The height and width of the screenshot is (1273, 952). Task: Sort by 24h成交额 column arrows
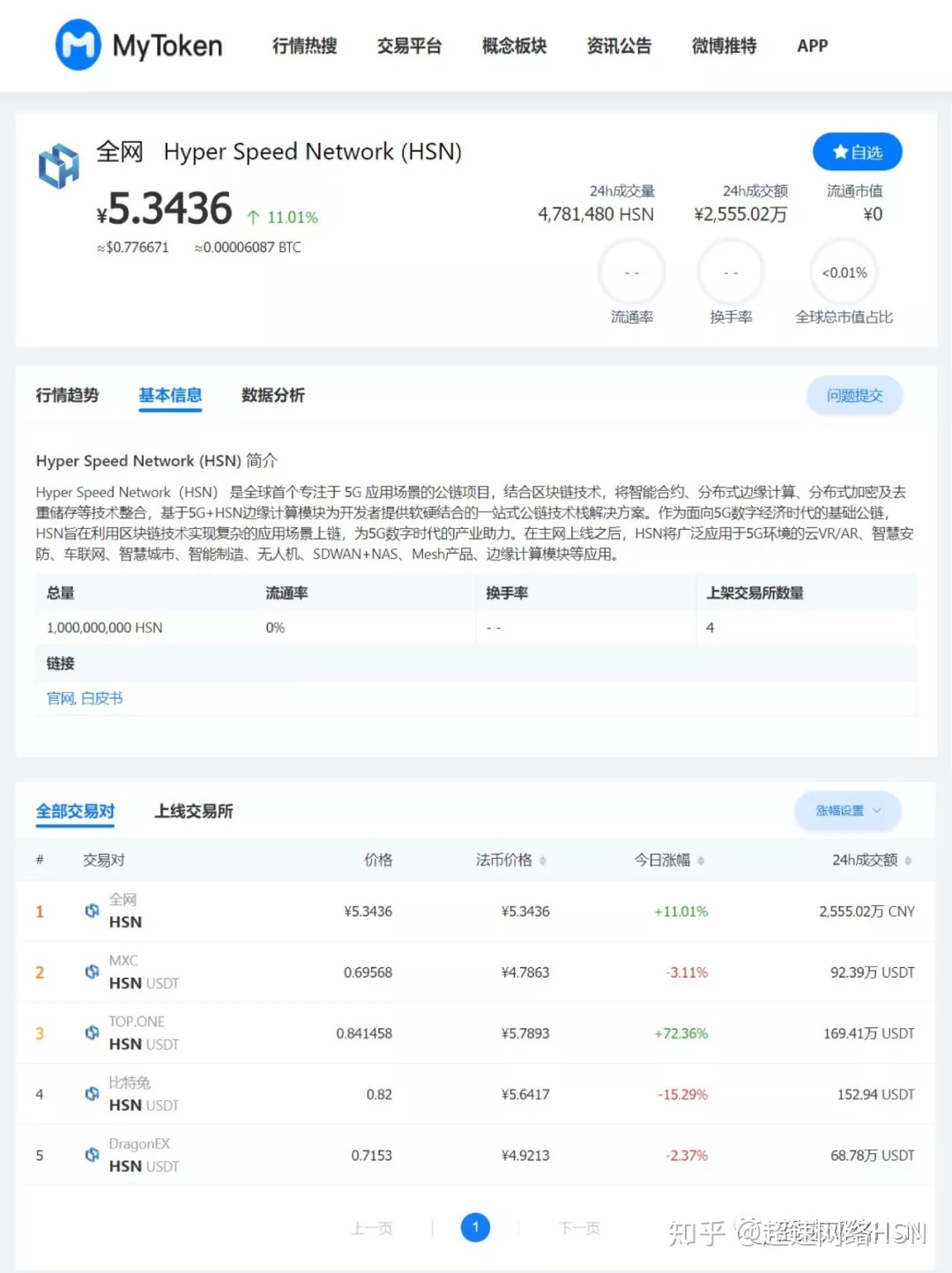(908, 860)
